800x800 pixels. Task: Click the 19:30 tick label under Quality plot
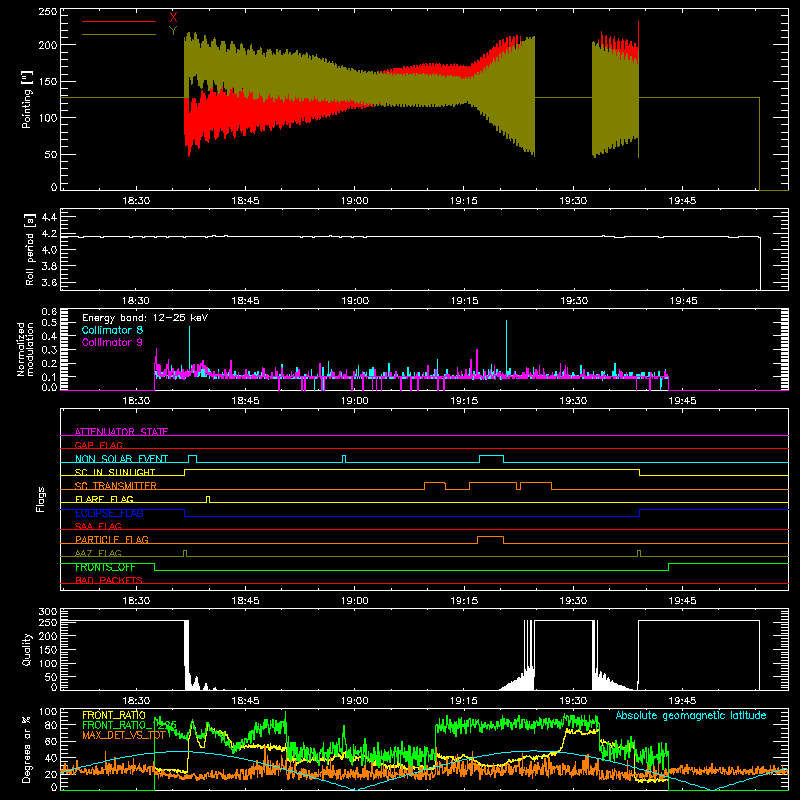click(573, 701)
